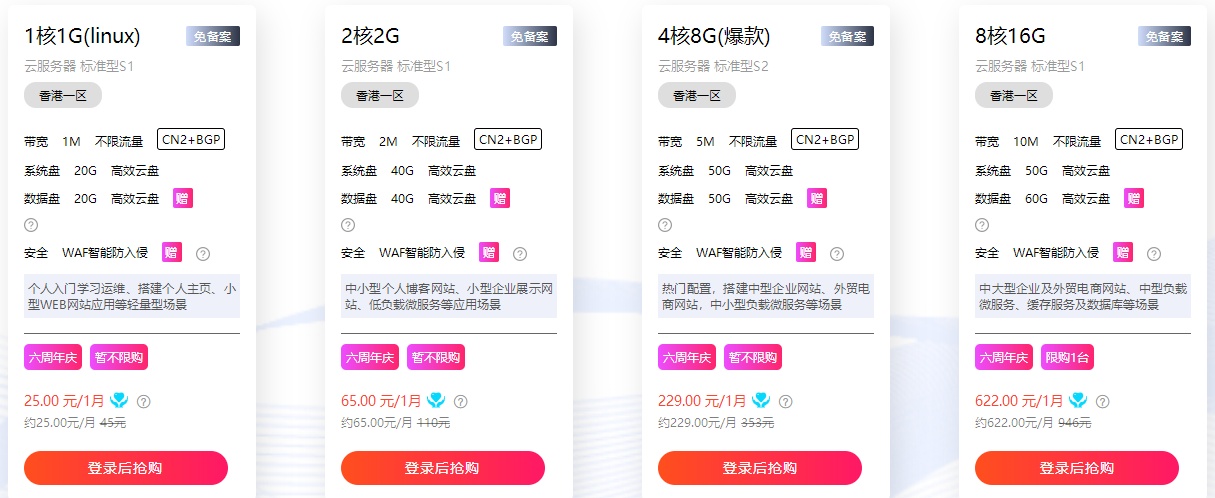Click the blue icon beside the 622.00元 price
This screenshot has height=498, width=1215.
[1077, 400]
